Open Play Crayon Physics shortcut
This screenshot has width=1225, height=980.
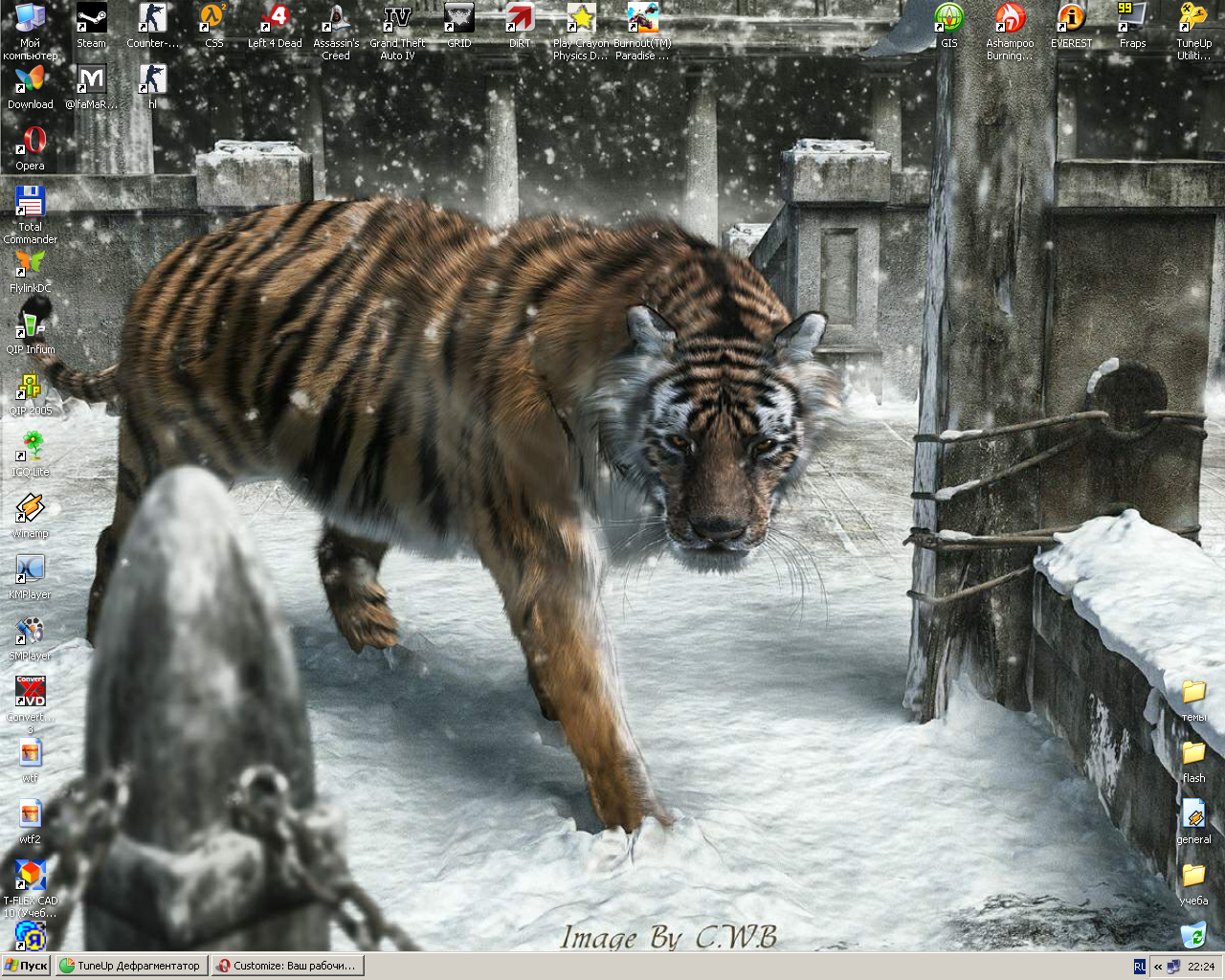(581, 32)
